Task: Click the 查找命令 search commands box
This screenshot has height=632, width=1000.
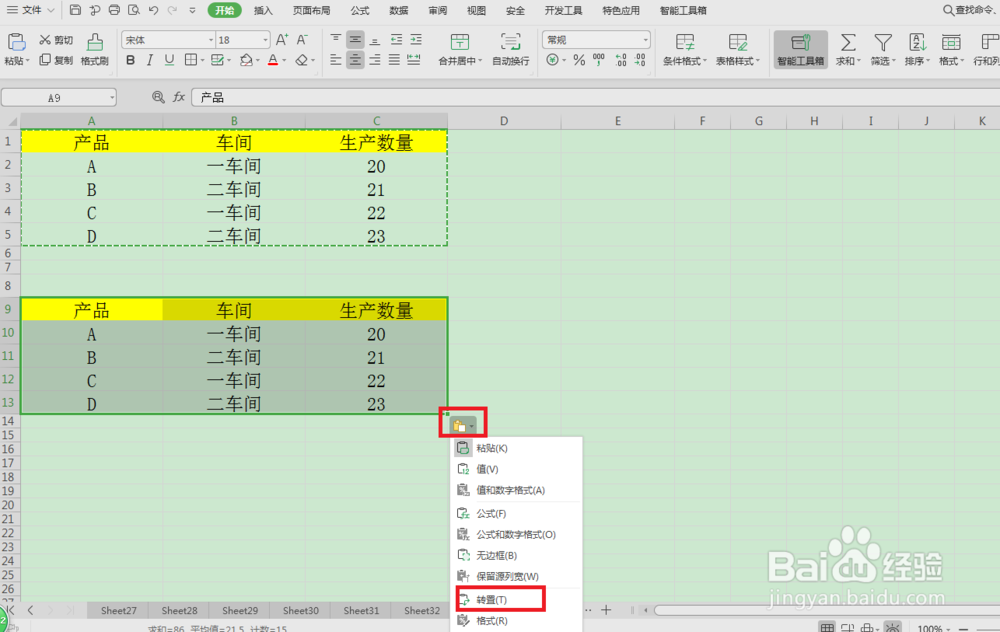Action: coord(969,10)
